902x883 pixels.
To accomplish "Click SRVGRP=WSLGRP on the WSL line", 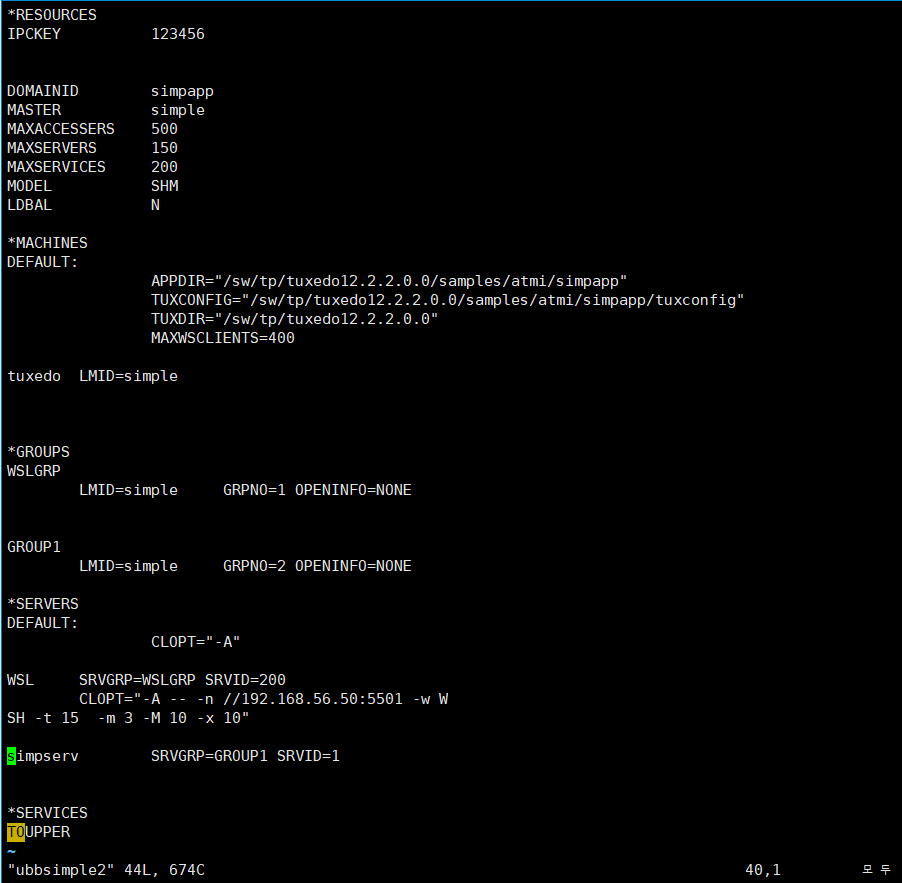I will [x=137, y=679].
